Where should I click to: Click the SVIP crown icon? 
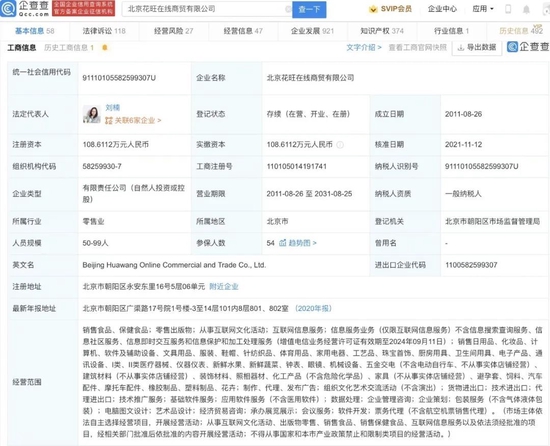pos(373,9)
